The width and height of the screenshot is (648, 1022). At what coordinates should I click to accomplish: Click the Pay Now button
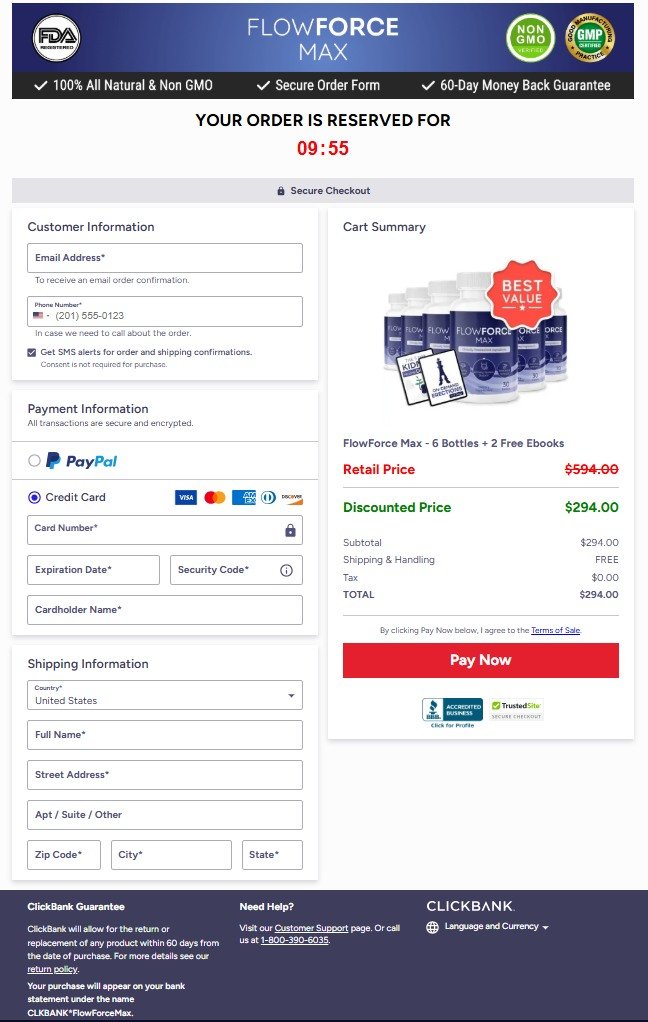tap(481, 659)
